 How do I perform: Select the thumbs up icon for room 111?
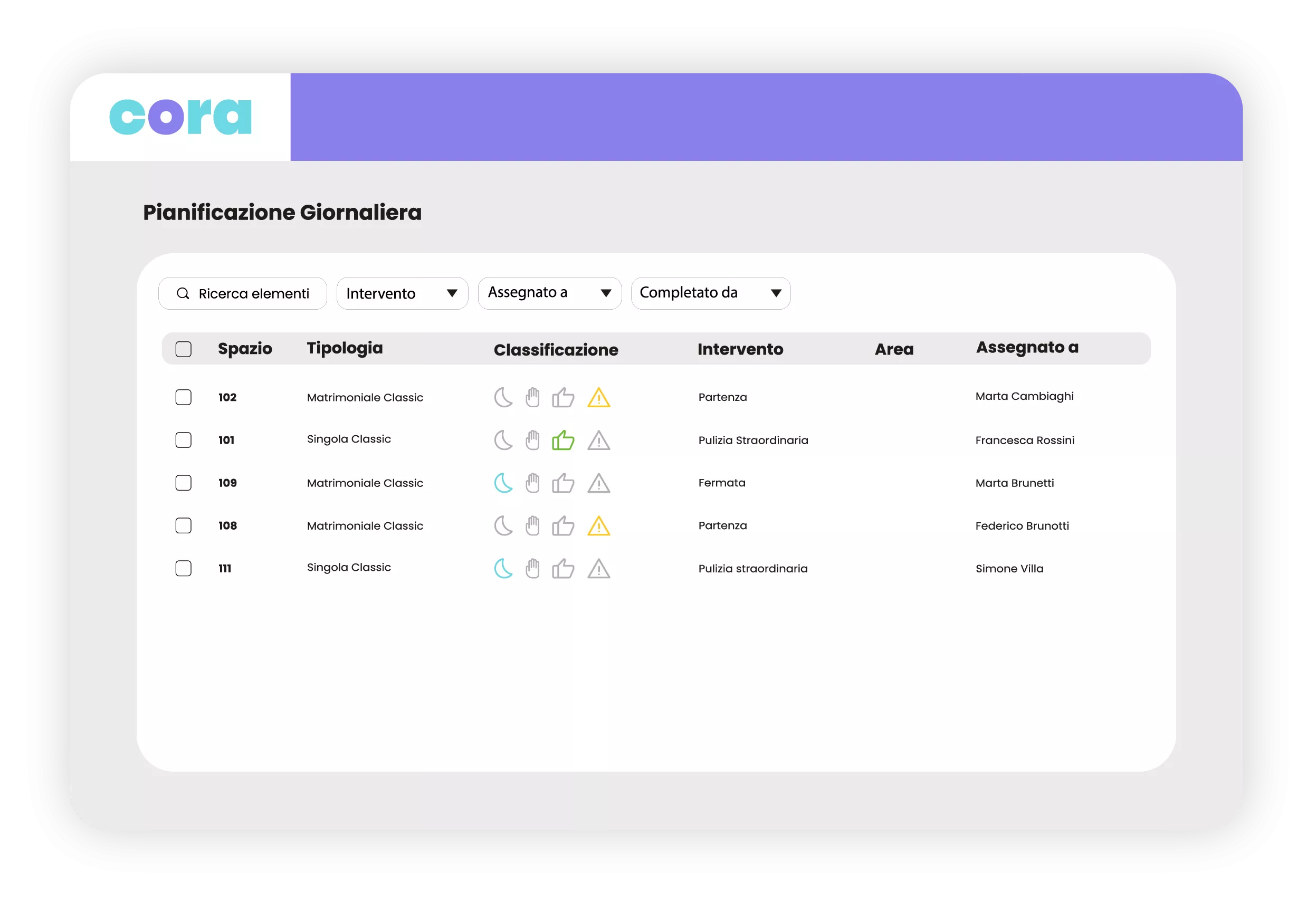tap(563, 569)
